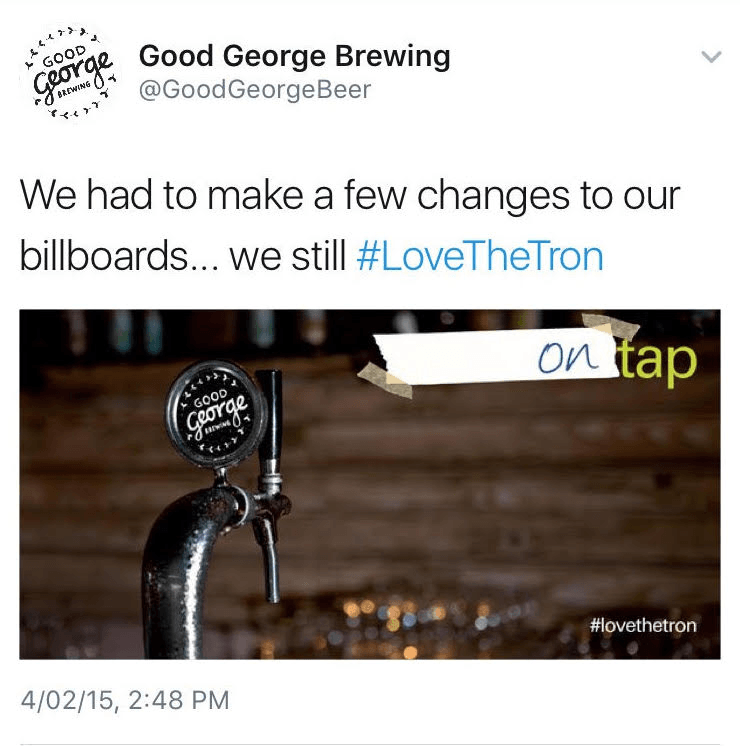The height and width of the screenshot is (746, 740).
Task: Follow the blue #LoveTheTron hashtag
Action: tap(480, 257)
